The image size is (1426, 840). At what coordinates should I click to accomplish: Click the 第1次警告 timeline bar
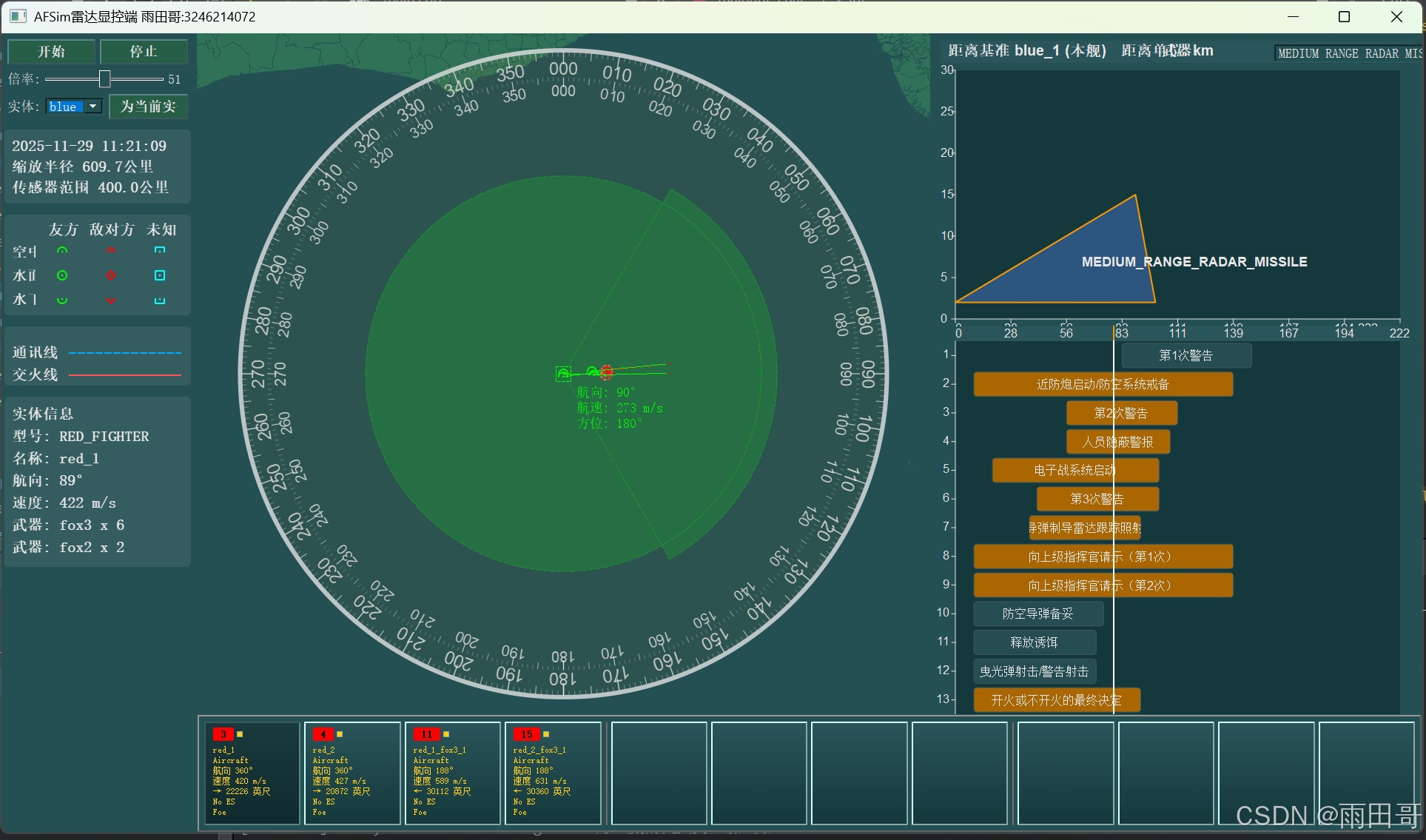(x=1185, y=356)
